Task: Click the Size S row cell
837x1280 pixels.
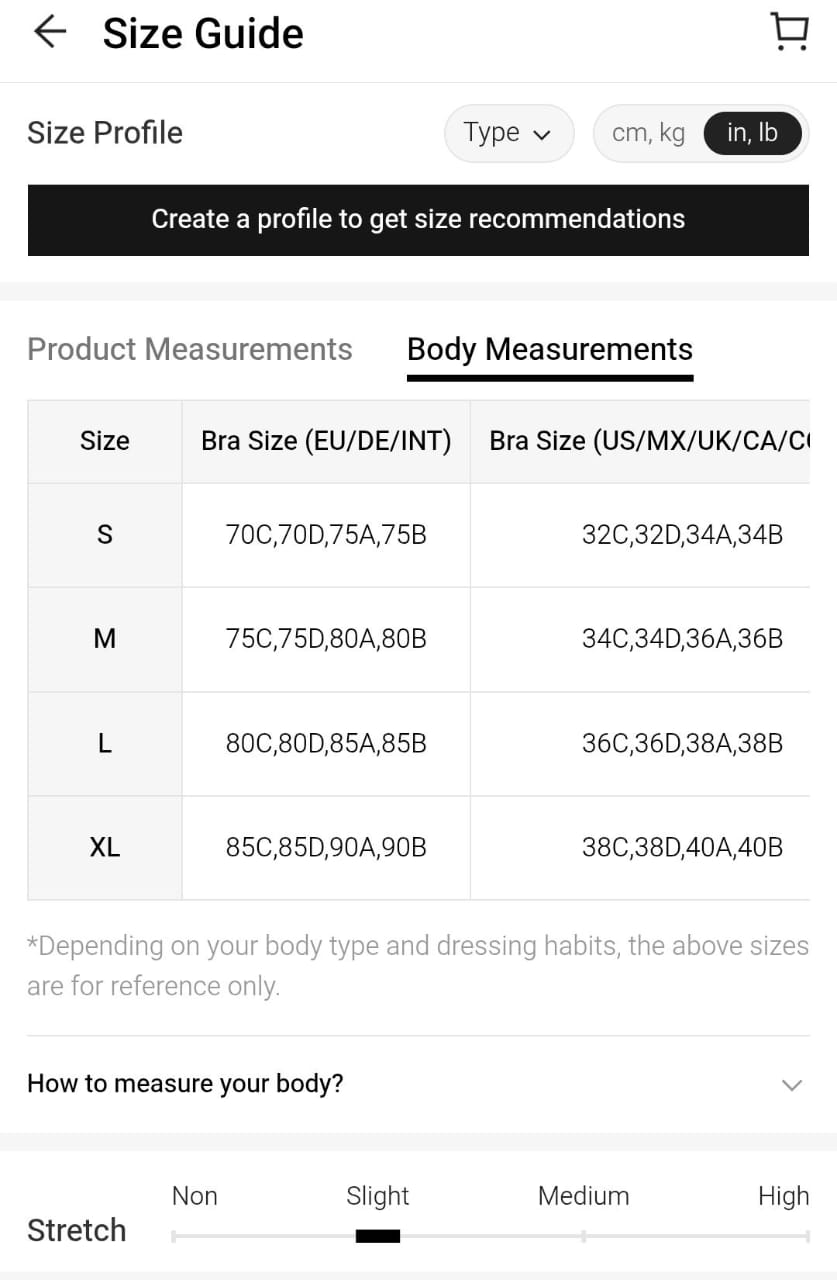Action: tap(105, 535)
